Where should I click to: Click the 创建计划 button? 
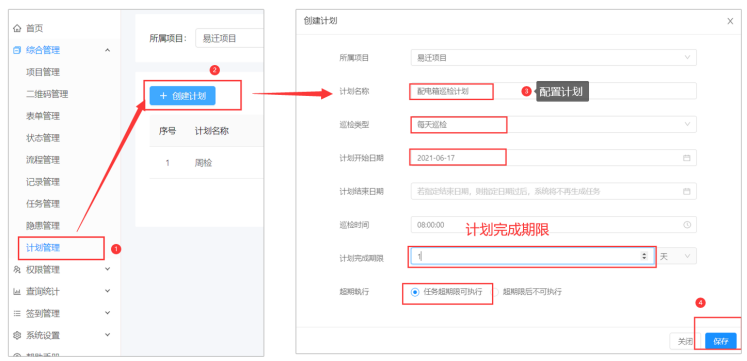182,96
